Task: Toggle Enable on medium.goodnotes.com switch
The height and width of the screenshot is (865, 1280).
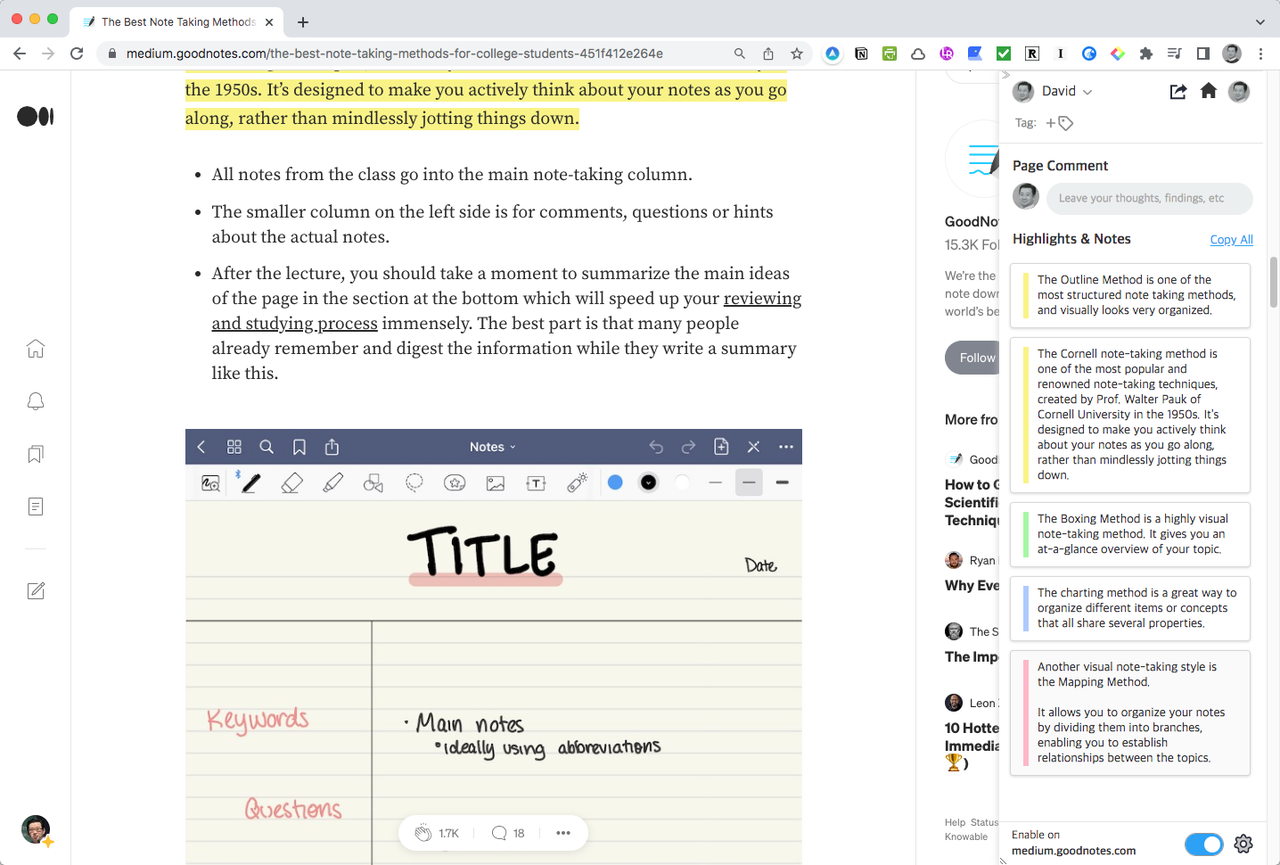Action: (x=1203, y=844)
